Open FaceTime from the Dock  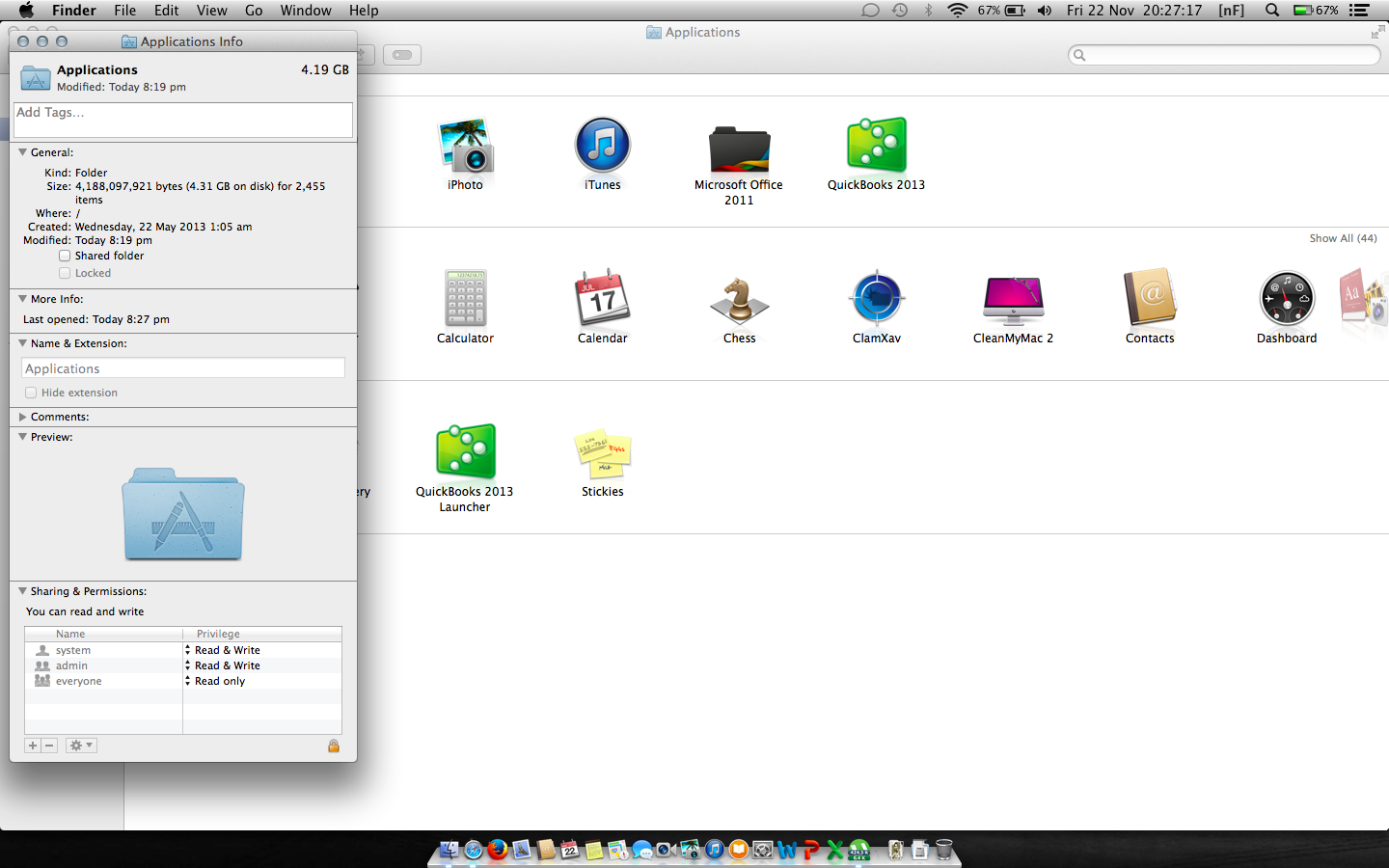(666, 850)
